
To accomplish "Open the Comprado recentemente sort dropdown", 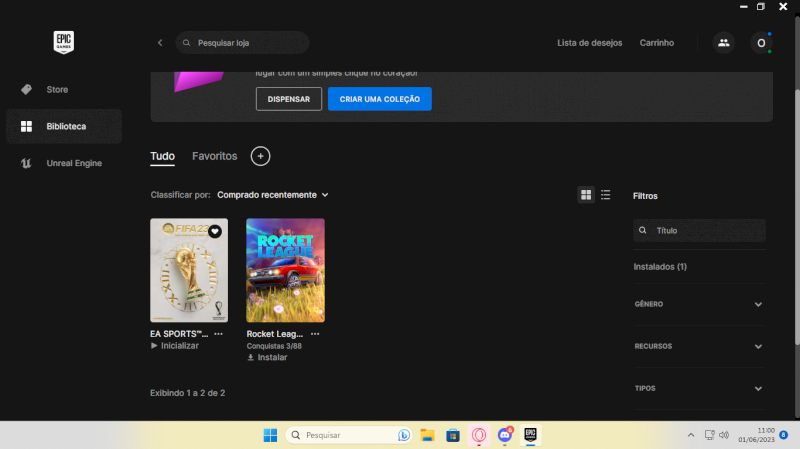I will (273, 195).
